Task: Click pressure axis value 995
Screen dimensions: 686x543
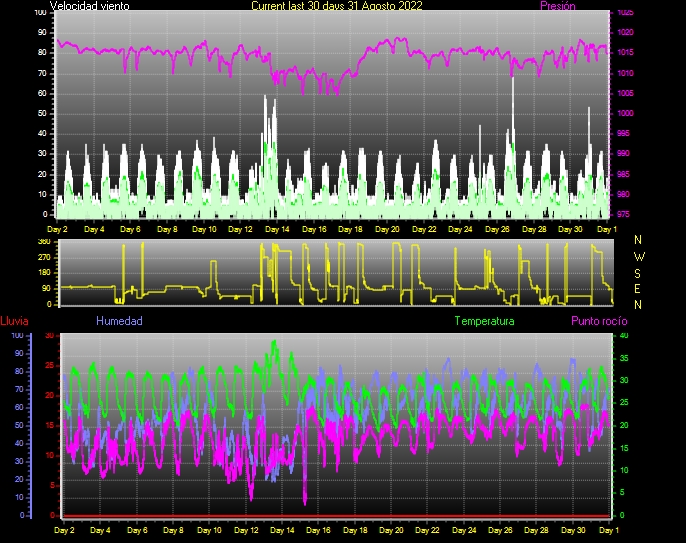Action: pos(623,133)
